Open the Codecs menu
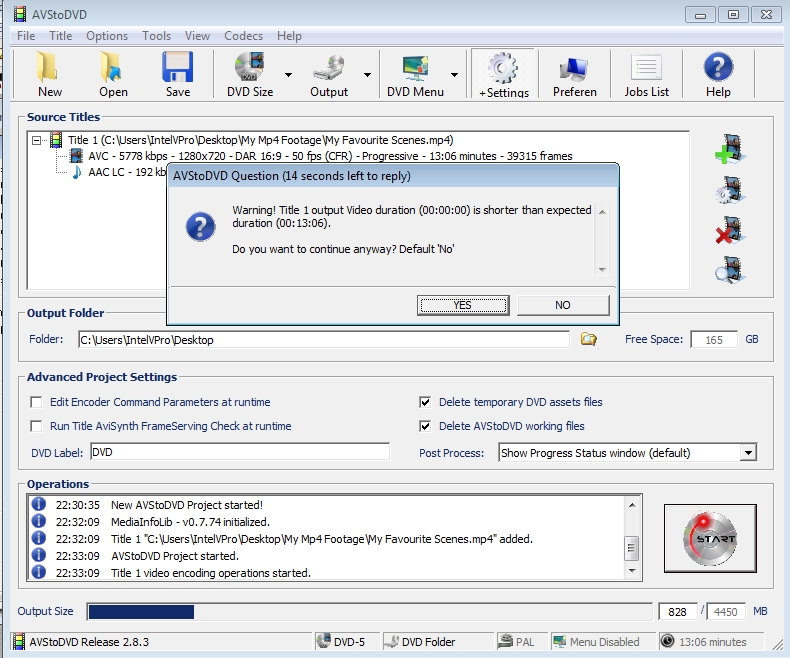The width and height of the screenshot is (790, 658). pyautogui.click(x=243, y=36)
